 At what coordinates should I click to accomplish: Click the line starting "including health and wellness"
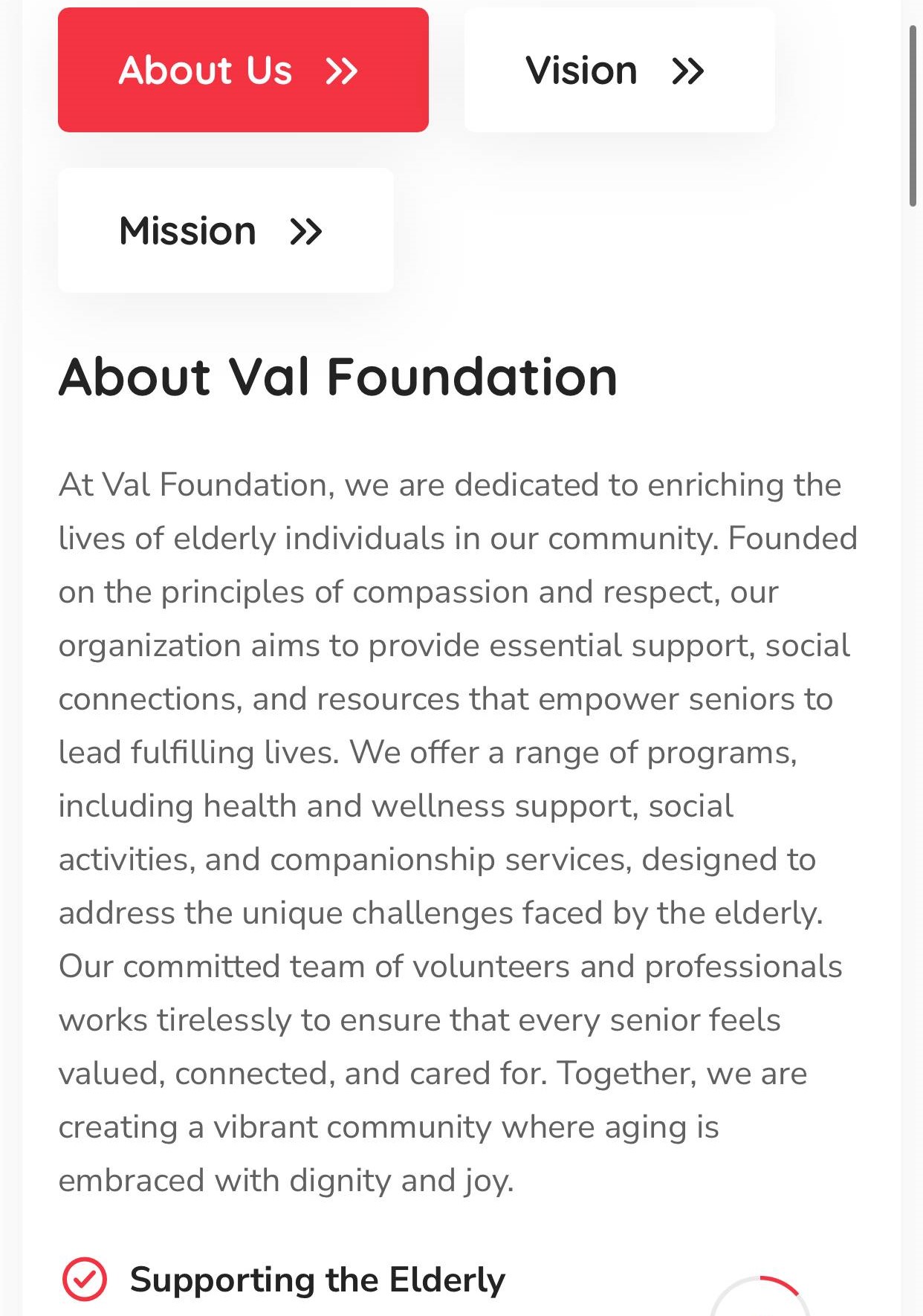(x=395, y=806)
